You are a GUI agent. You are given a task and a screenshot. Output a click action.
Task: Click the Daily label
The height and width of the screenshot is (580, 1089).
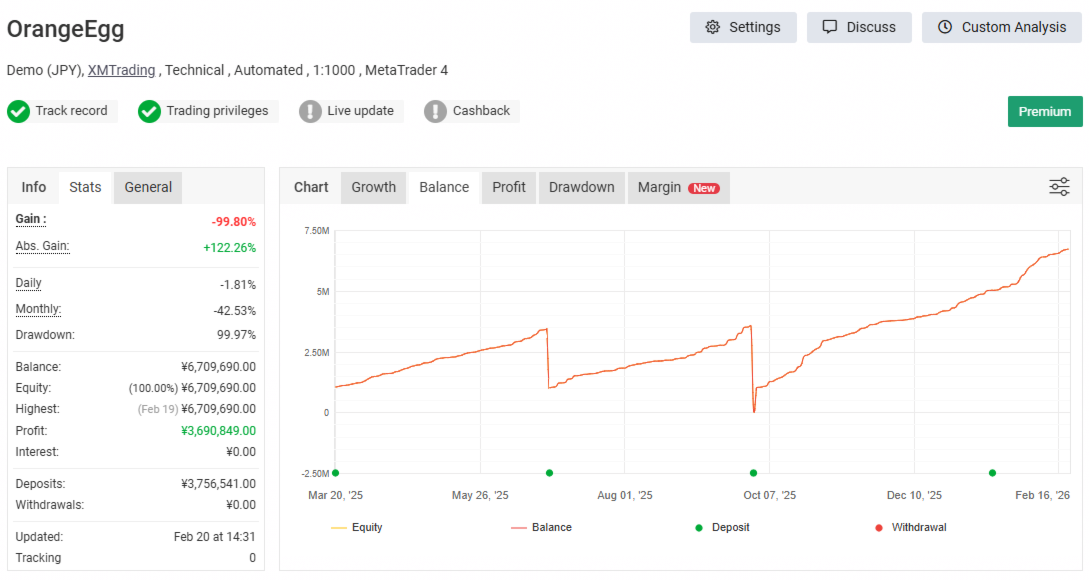click(x=28, y=283)
